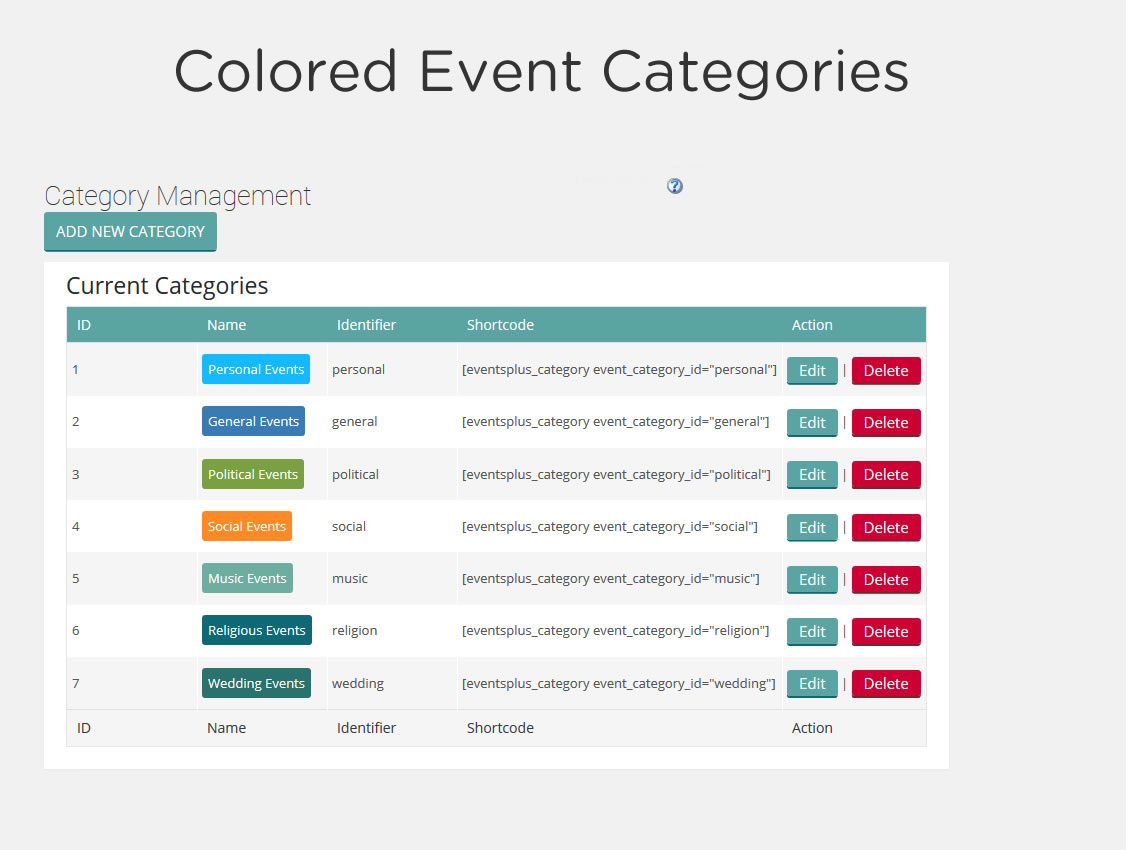Edit the Personal Events category
The height and width of the screenshot is (850, 1126).
click(812, 370)
